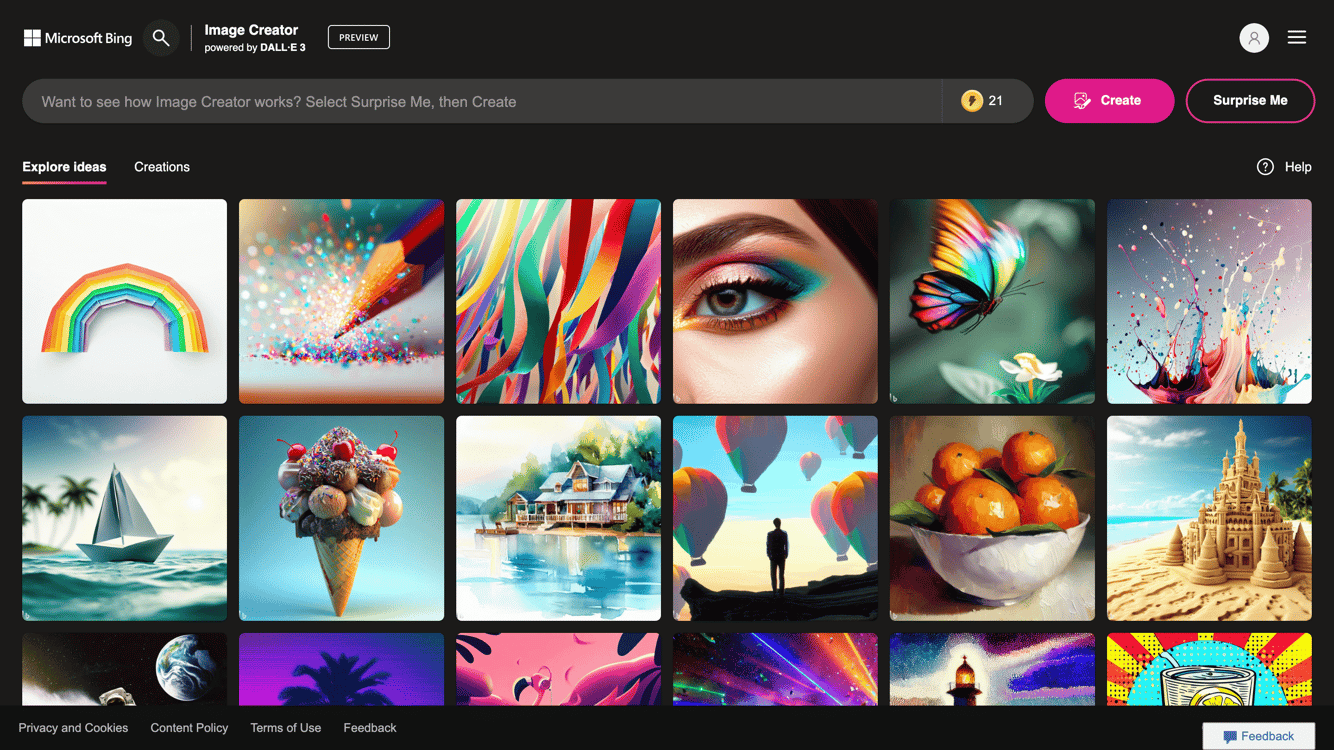Open the Content Policy link
Viewport: 1334px width, 750px height.
[189, 727]
